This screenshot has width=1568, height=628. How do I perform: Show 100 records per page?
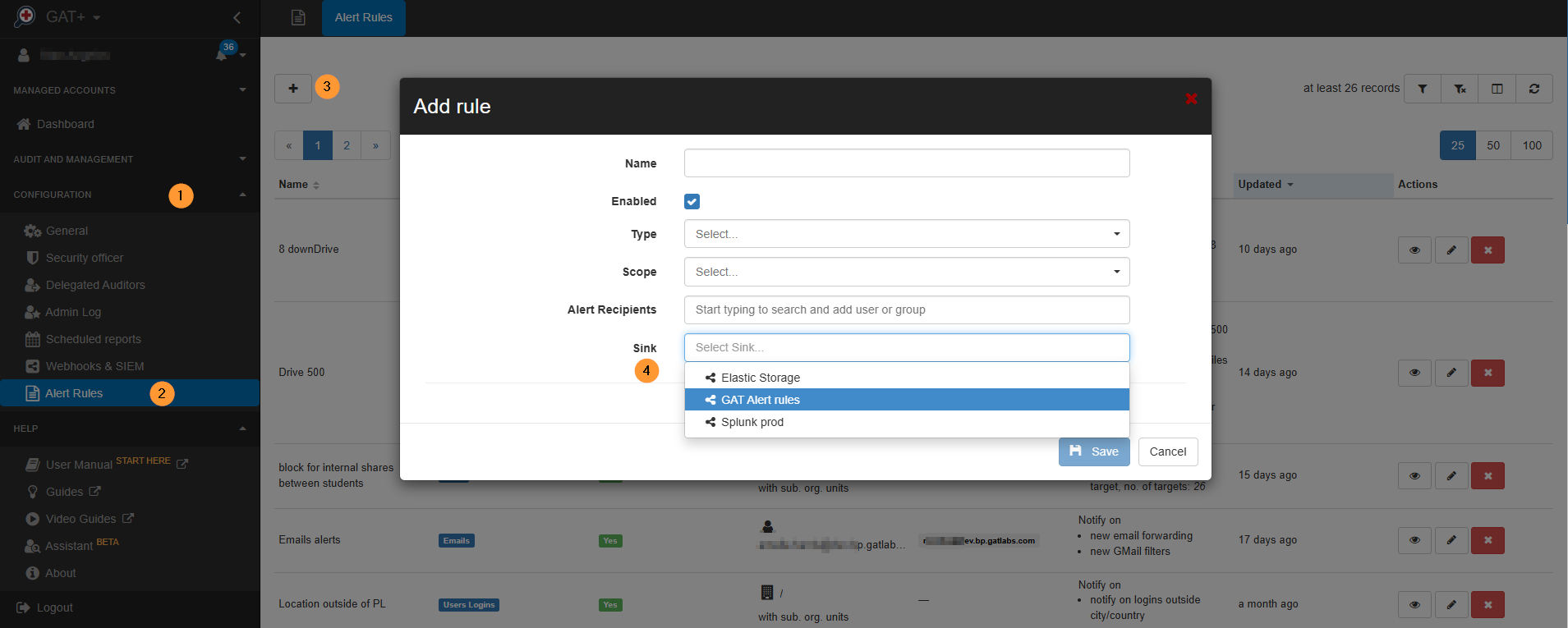tap(1532, 145)
